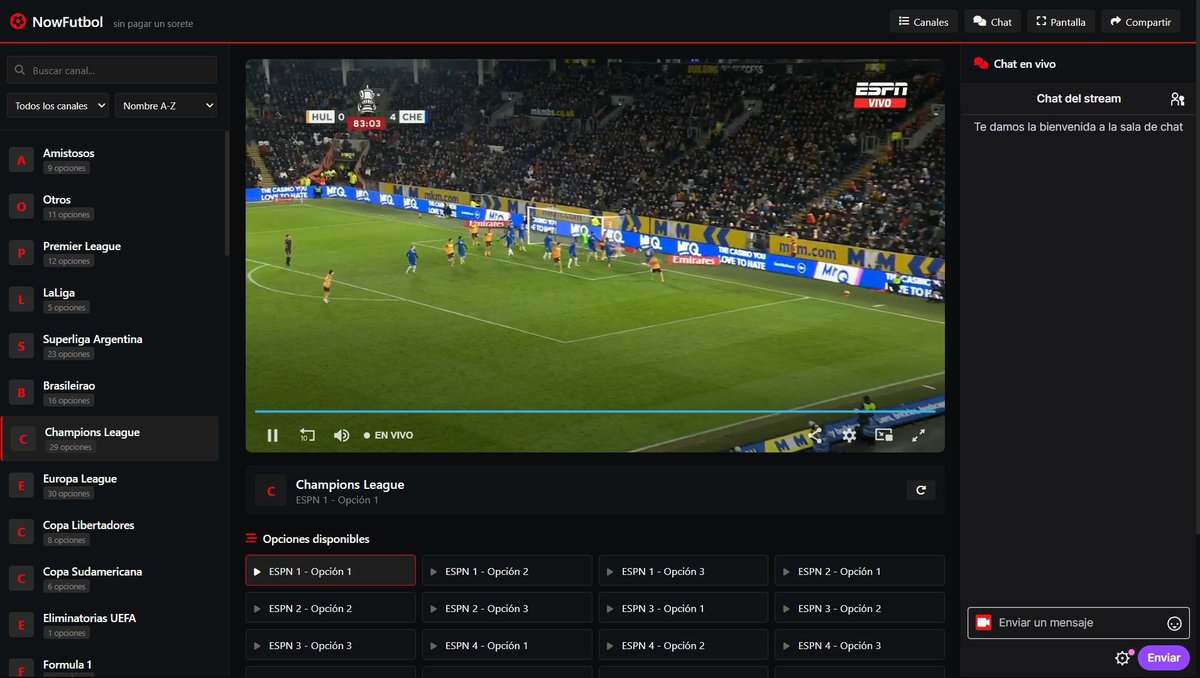Play ESPN 3 - Opción 3

click(330, 645)
